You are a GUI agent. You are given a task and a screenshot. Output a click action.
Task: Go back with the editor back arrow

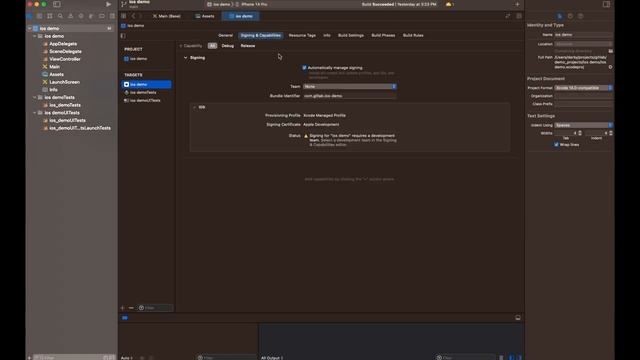pos(133,16)
